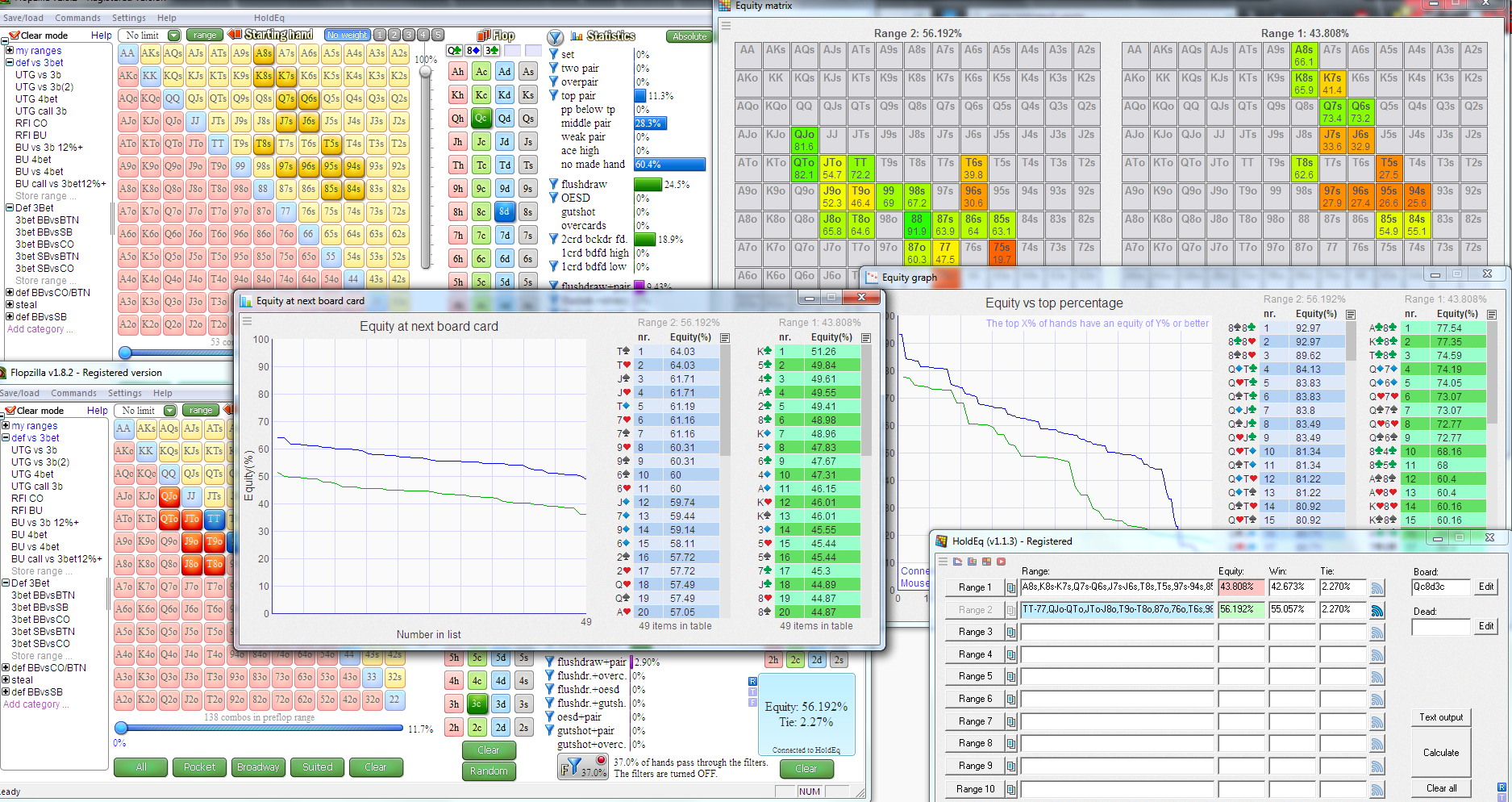This screenshot has height=802, width=1512.
Task: Open hamburger menu in Equity at next board card window
Action: tap(248, 321)
